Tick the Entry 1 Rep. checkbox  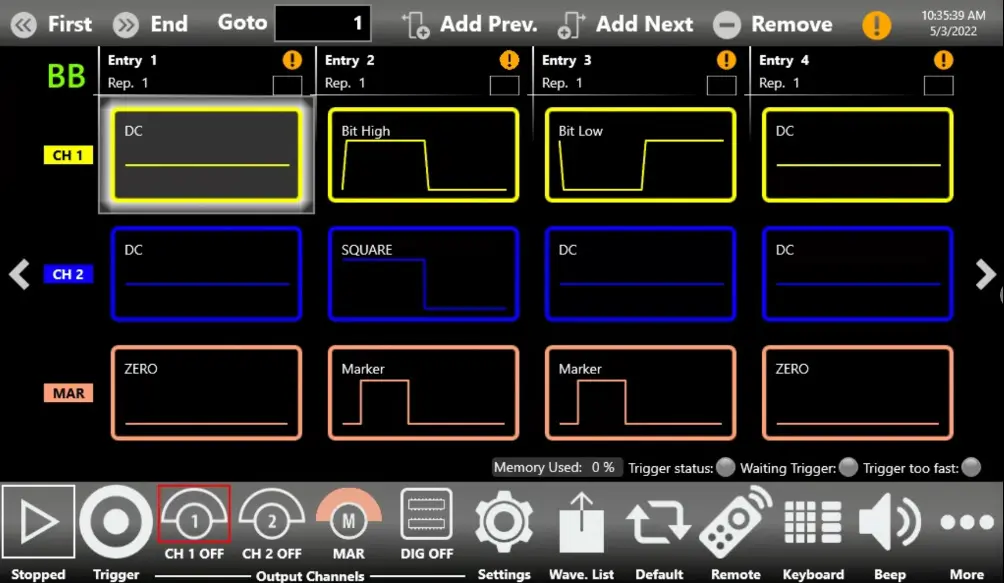point(287,86)
